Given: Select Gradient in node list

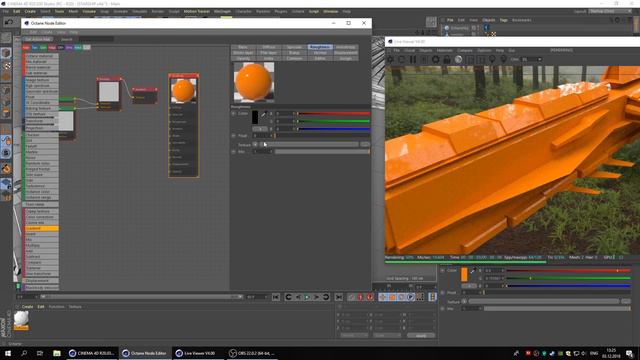Looking at the screenshot, I should click(41, 229).
